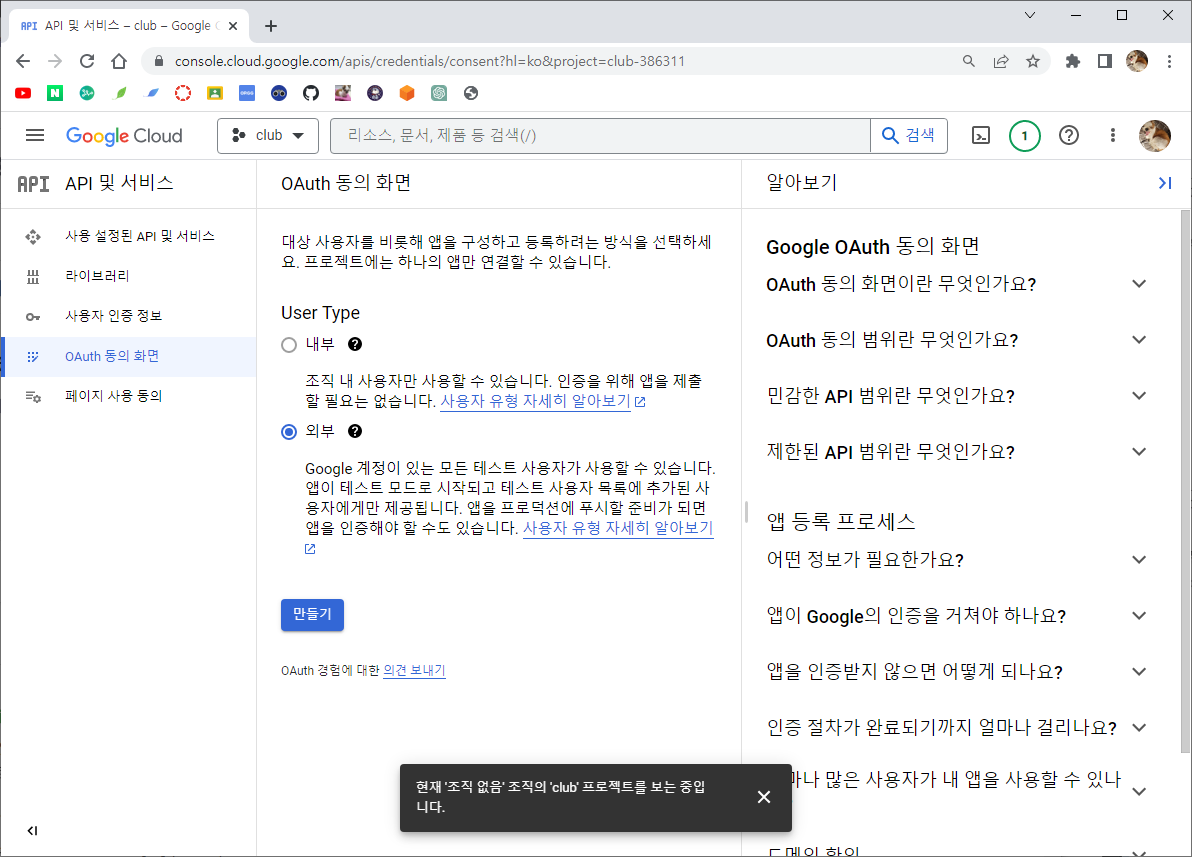Open 사용자 유형 자세히 알아보기 link under 외부

pos(618,528)
